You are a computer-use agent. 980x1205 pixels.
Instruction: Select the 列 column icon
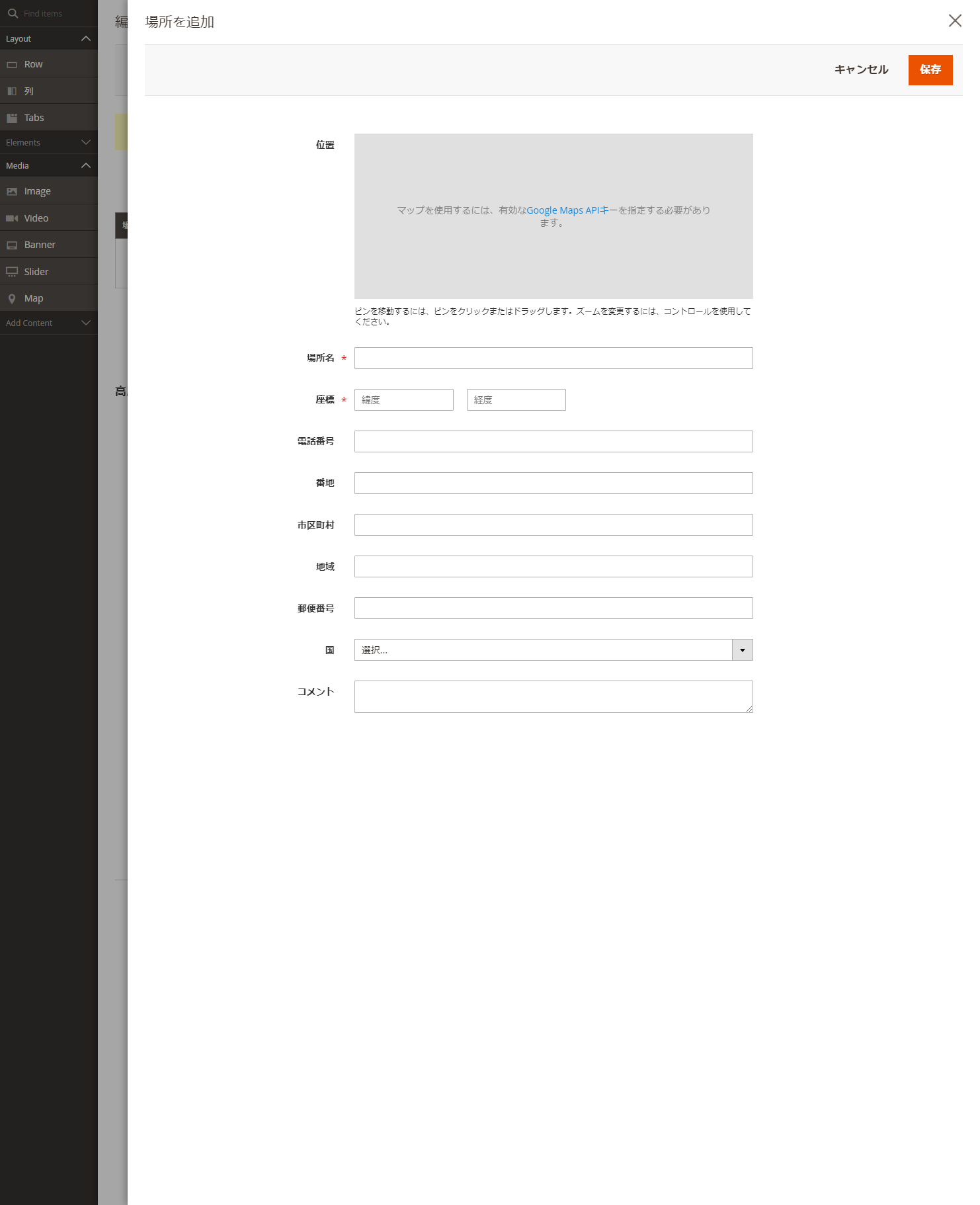[12, 91]
